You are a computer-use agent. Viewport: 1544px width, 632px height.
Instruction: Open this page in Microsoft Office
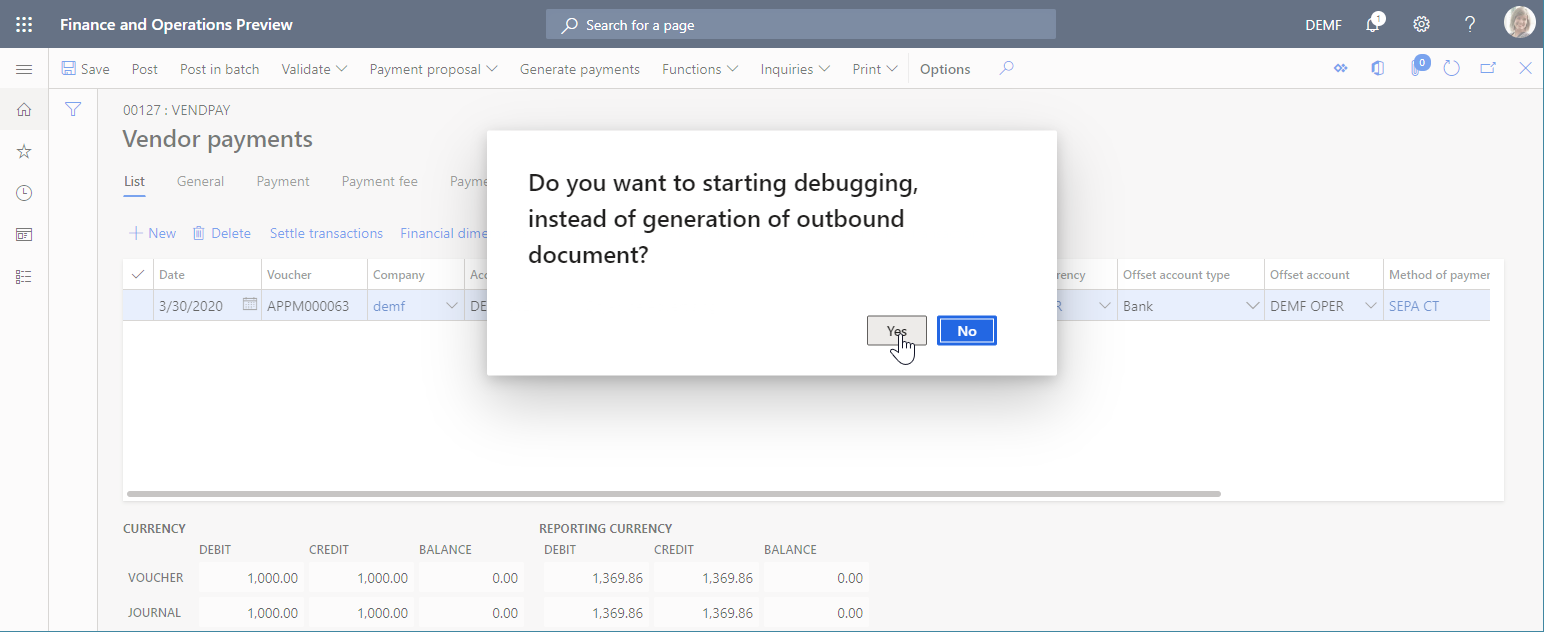[1377, 68]
